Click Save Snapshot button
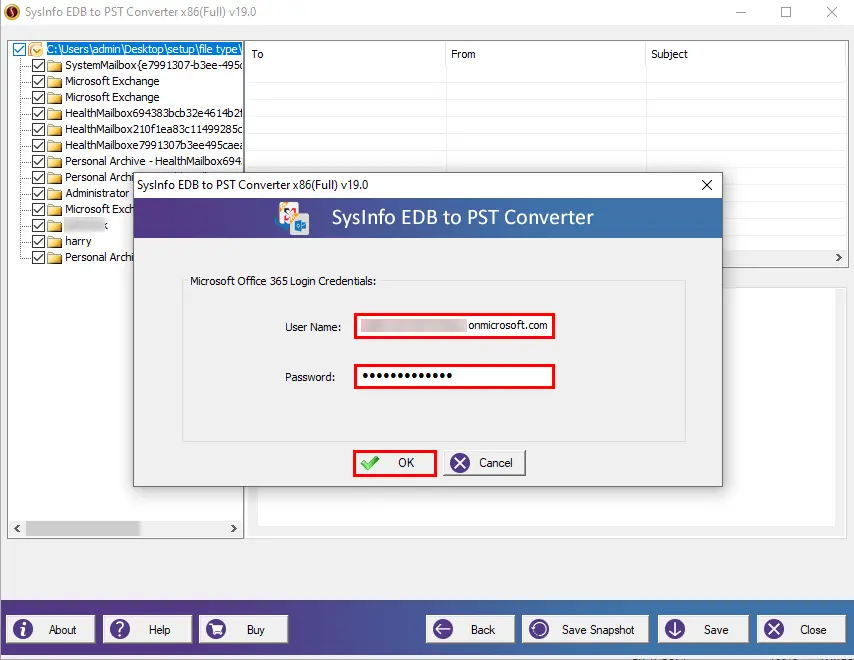The height and width of the screenshot is (660, 854). coord(585,630)
